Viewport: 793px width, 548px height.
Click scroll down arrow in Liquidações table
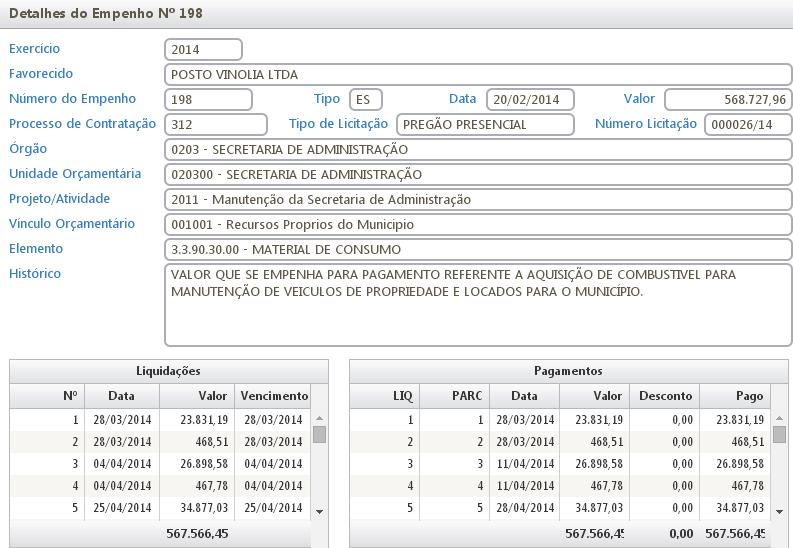pos(319,511)
